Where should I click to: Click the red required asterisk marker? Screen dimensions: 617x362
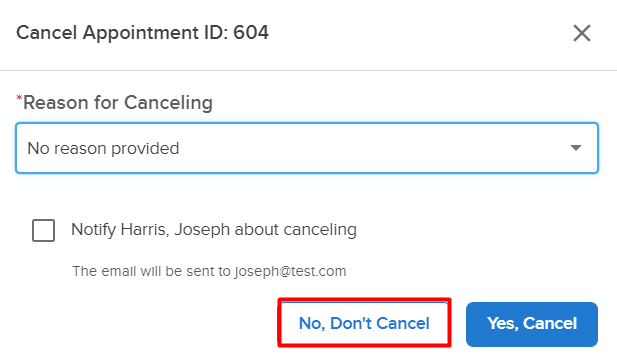(x=19, y=98)
